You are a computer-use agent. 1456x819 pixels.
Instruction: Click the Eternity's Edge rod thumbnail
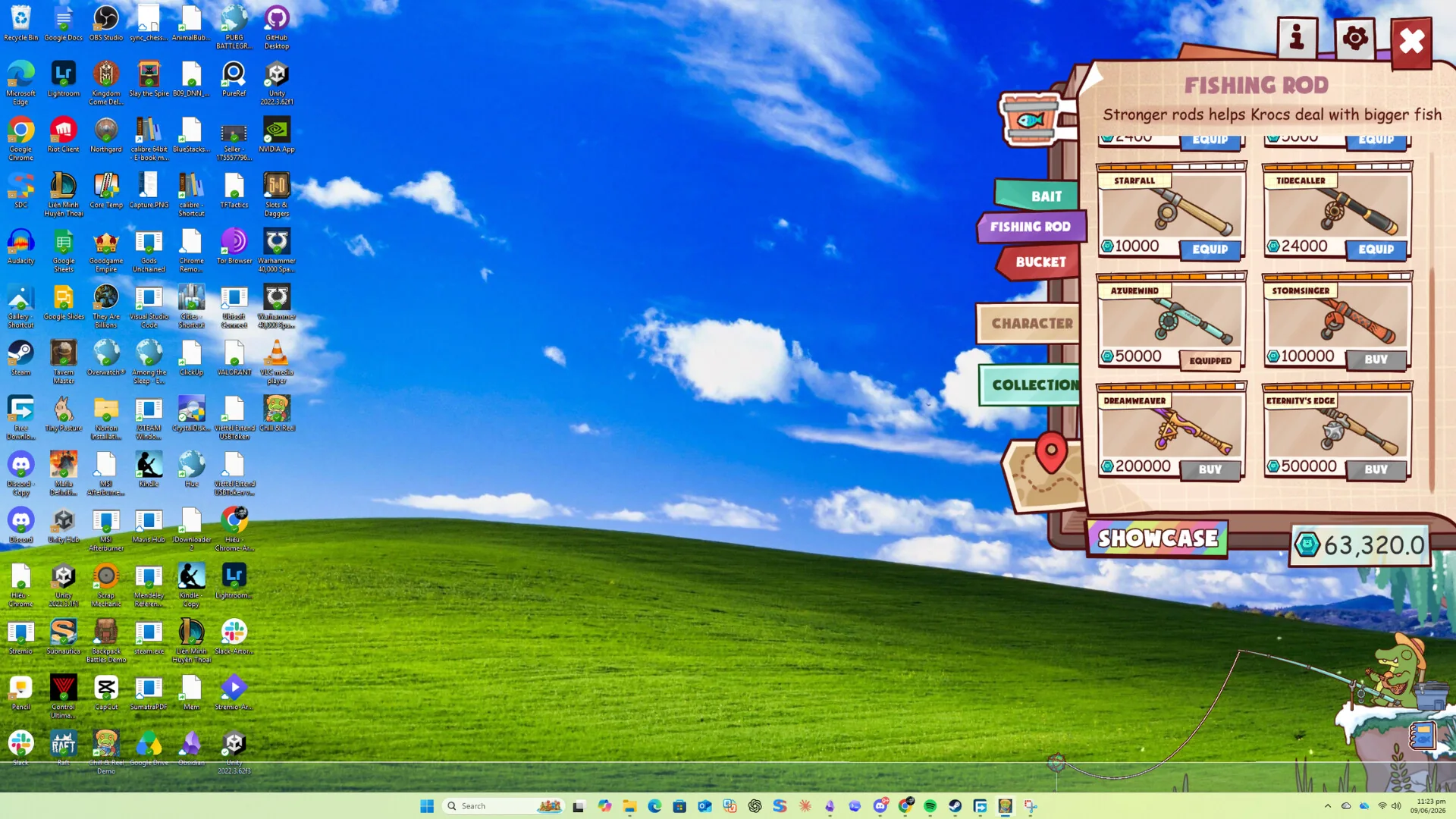(x=1338, y=429)
